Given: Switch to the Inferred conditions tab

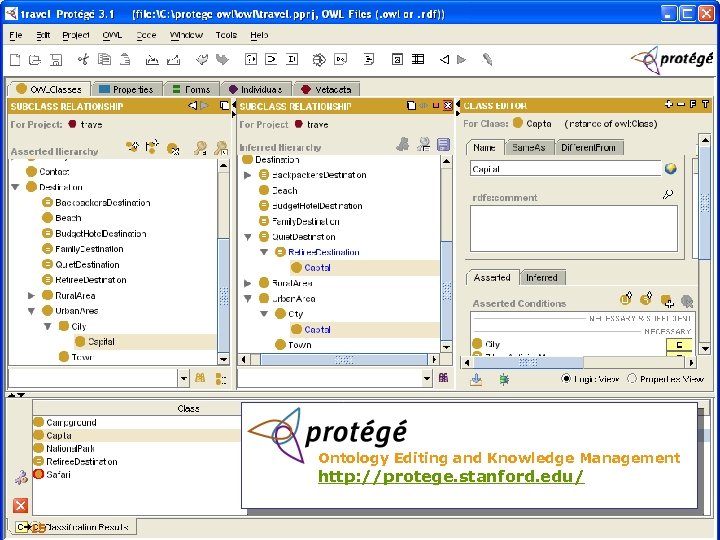Looking at the screenshot, I should [542, 277].
